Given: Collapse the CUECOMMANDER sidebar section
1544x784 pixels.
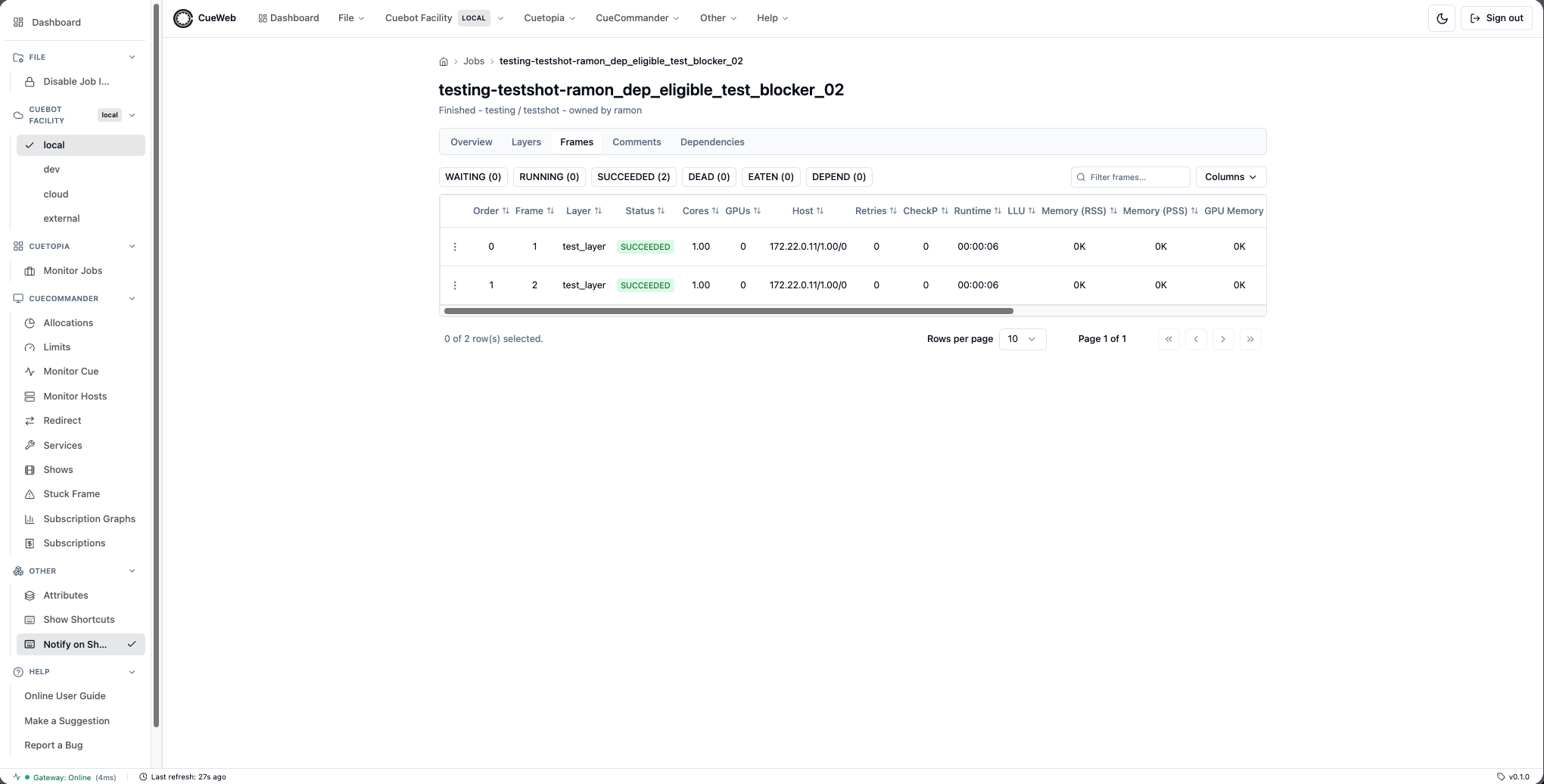Looking at the screenshot, I should [x=132, y=299].
